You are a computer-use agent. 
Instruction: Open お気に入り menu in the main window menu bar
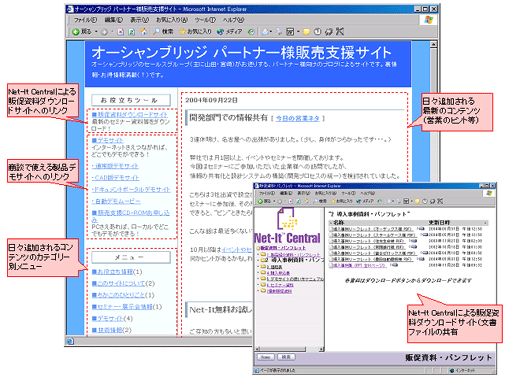[x=172, y=20]
